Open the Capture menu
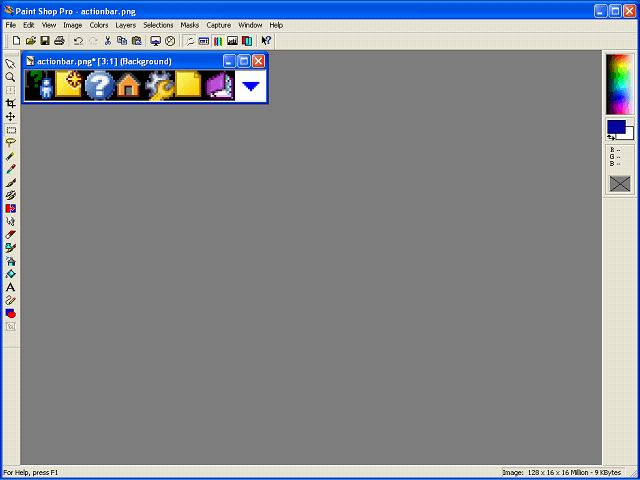The height and width of the screenshot is (480, 640). click(x=218, y=25)
